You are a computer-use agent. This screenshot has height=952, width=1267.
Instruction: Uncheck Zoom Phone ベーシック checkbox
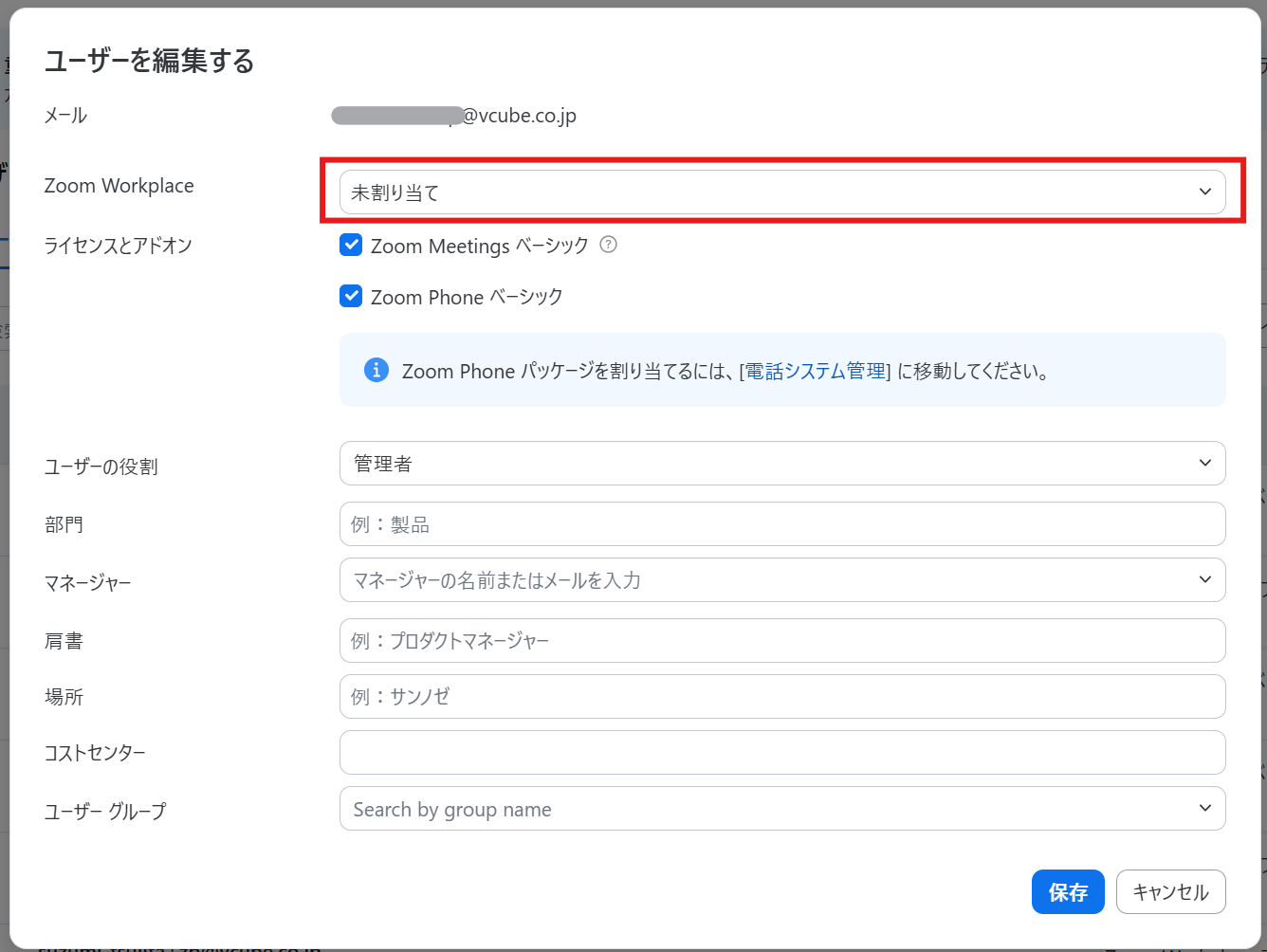click(x=351, y=297)
